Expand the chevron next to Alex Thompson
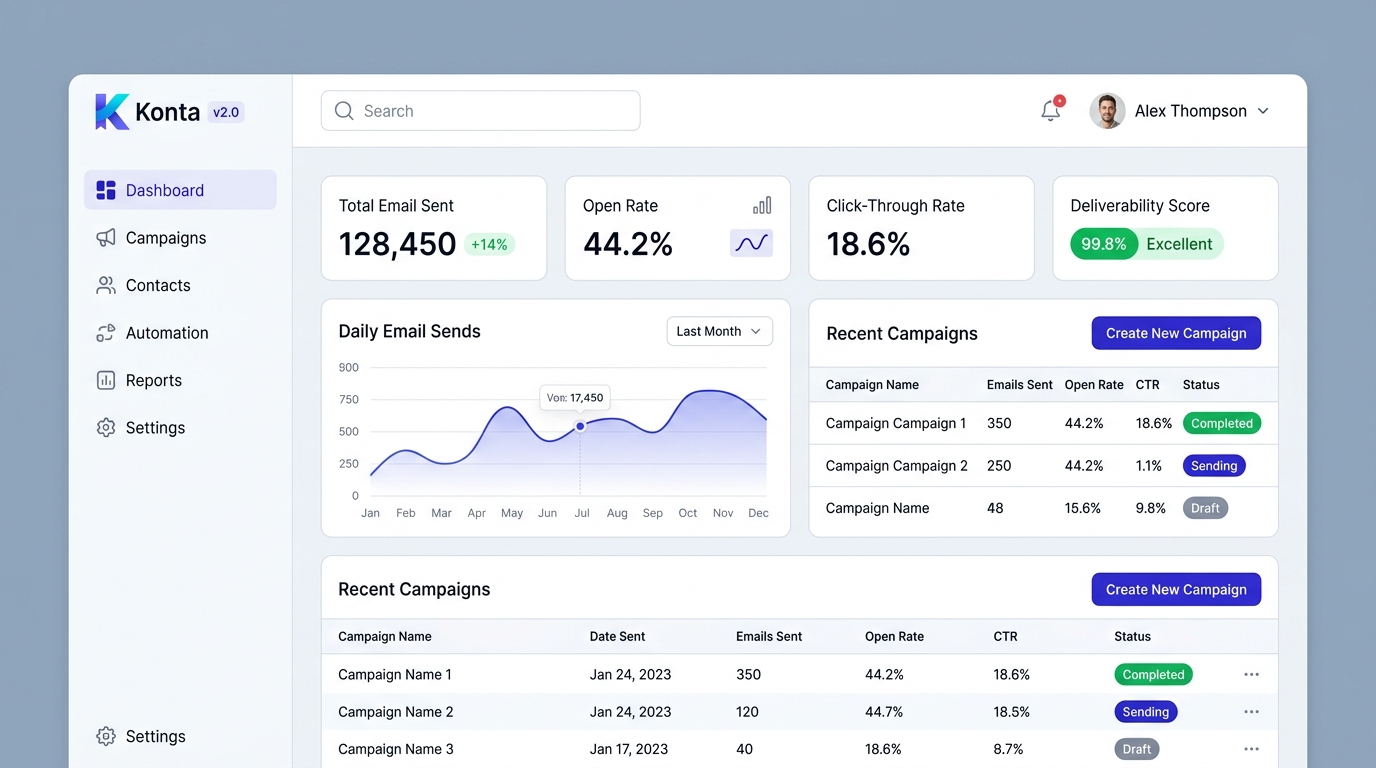 1263,111
